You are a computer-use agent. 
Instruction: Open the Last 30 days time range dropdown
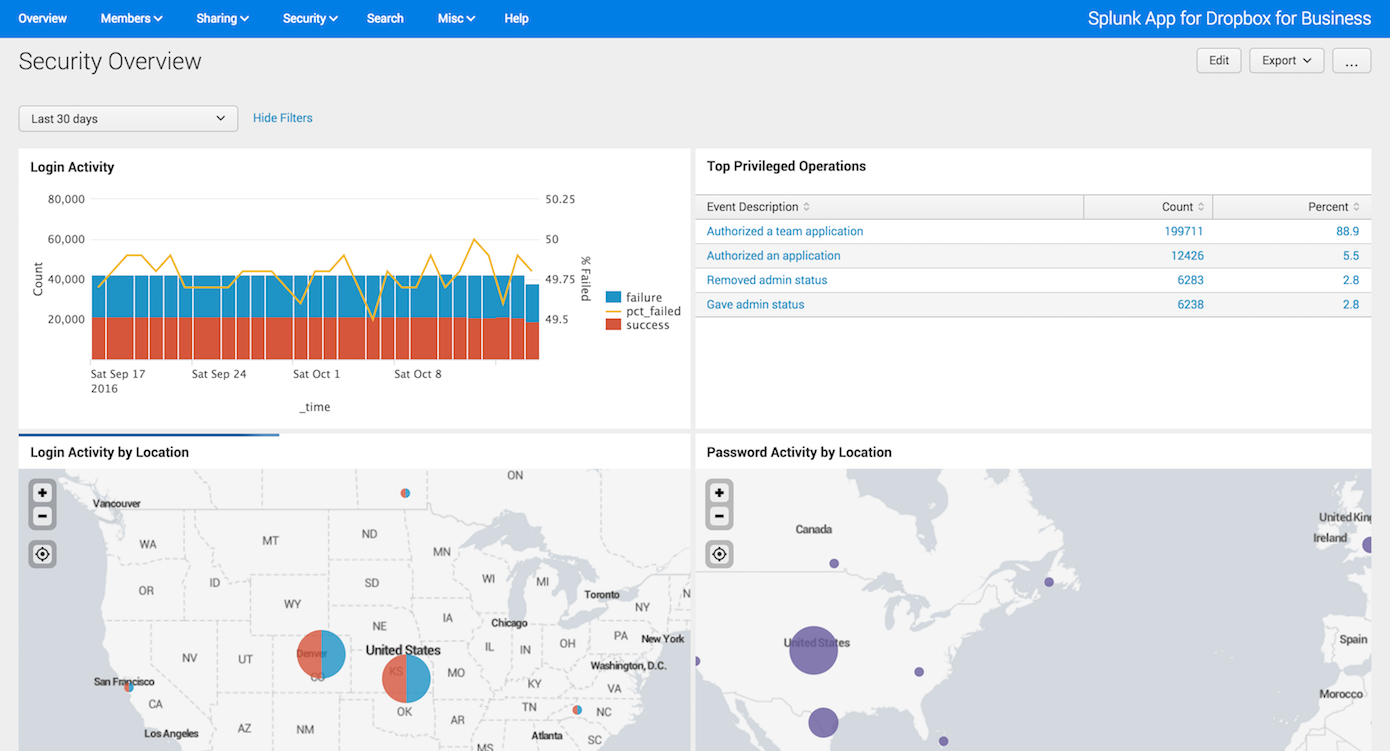click(128, 119)
